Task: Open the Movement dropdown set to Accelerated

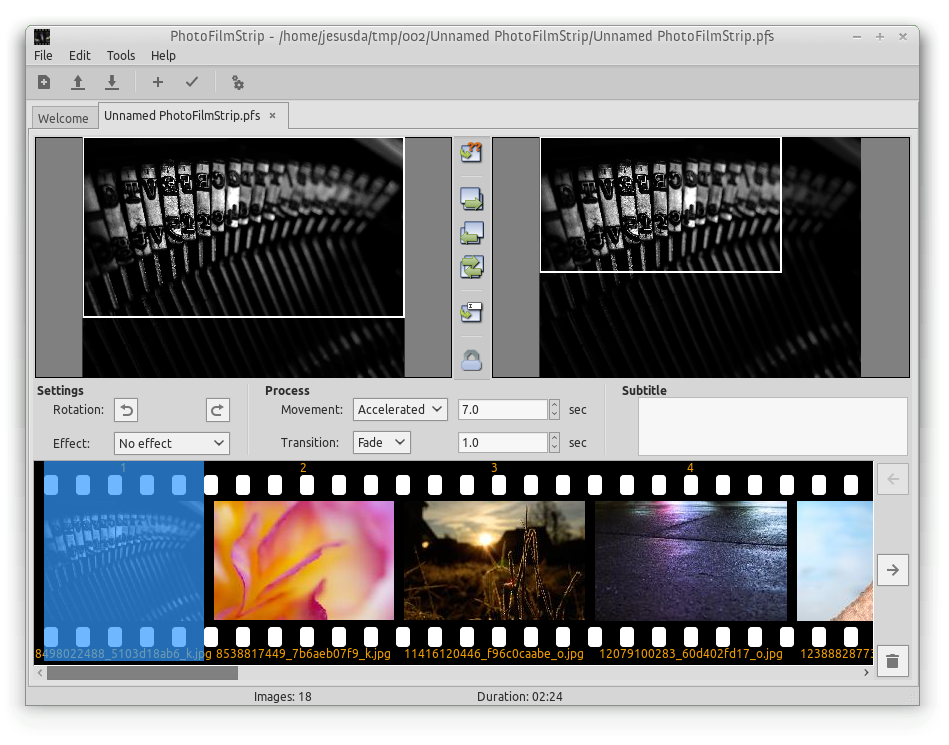Action: 400,409
